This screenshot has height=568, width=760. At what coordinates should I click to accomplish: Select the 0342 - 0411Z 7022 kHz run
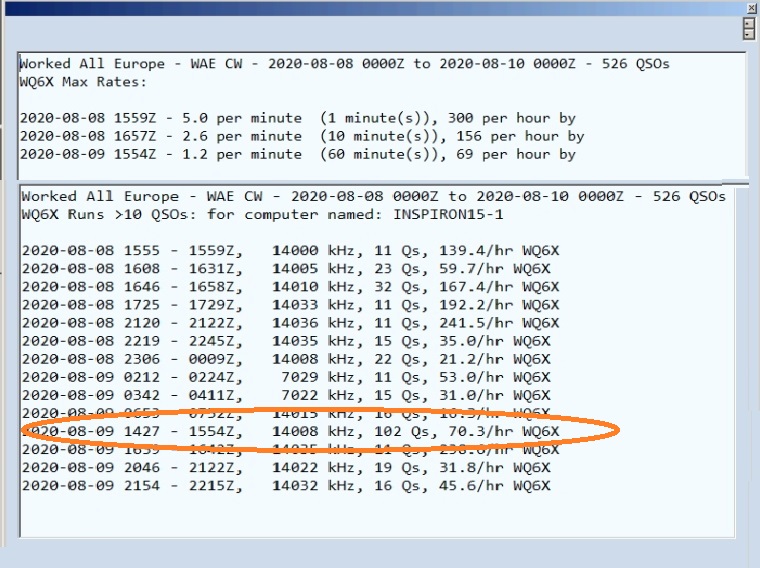pos(286,395)
